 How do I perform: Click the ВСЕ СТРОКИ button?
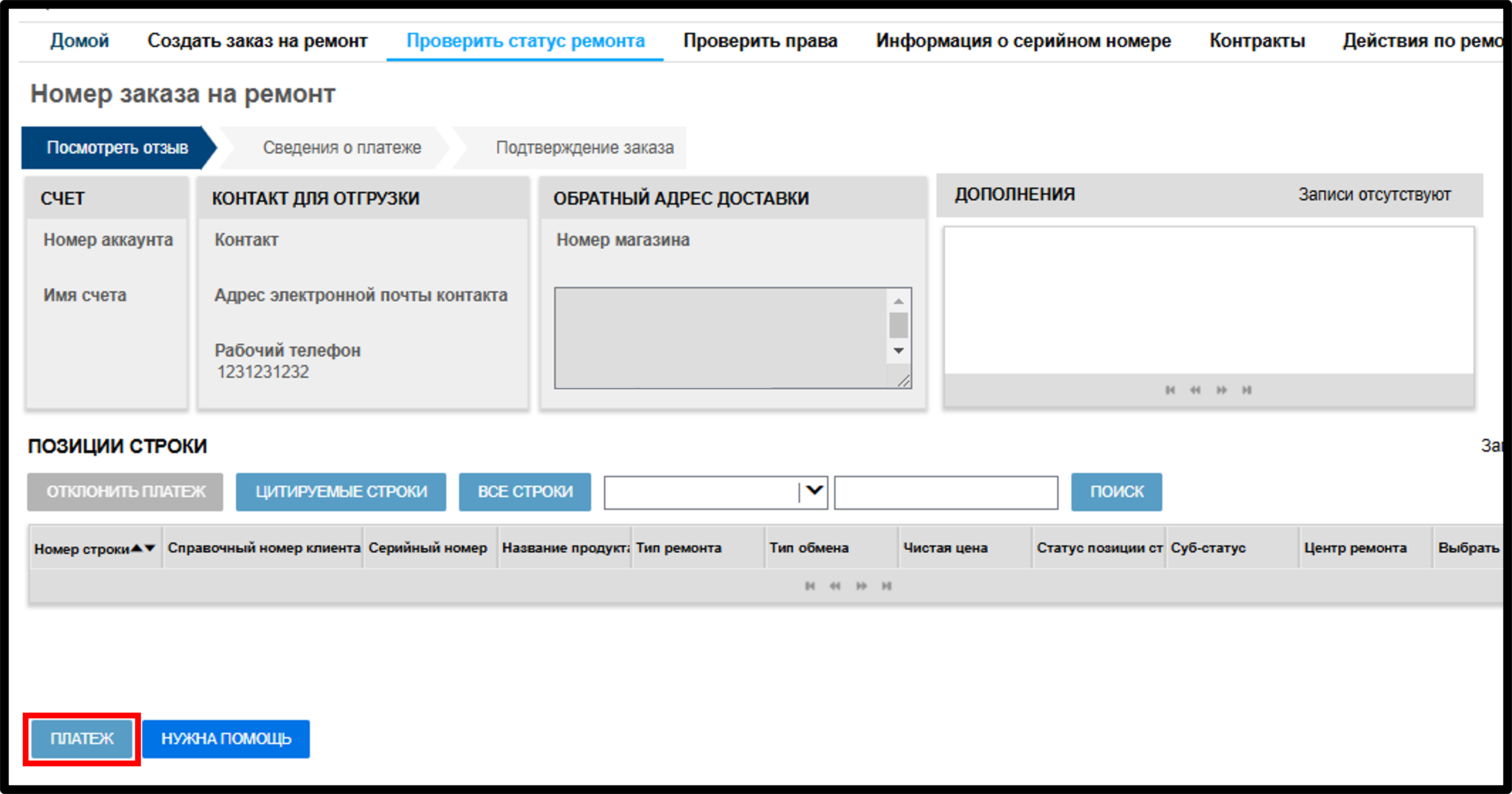click(x=525, y=492)
